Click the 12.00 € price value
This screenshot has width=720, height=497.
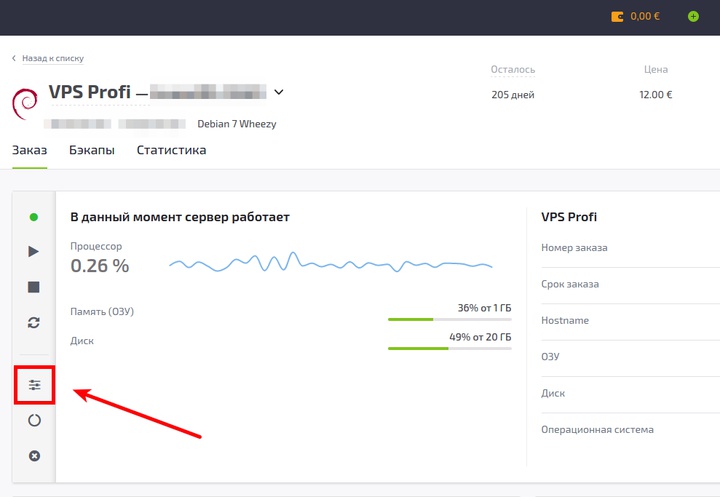coord(656,95)
